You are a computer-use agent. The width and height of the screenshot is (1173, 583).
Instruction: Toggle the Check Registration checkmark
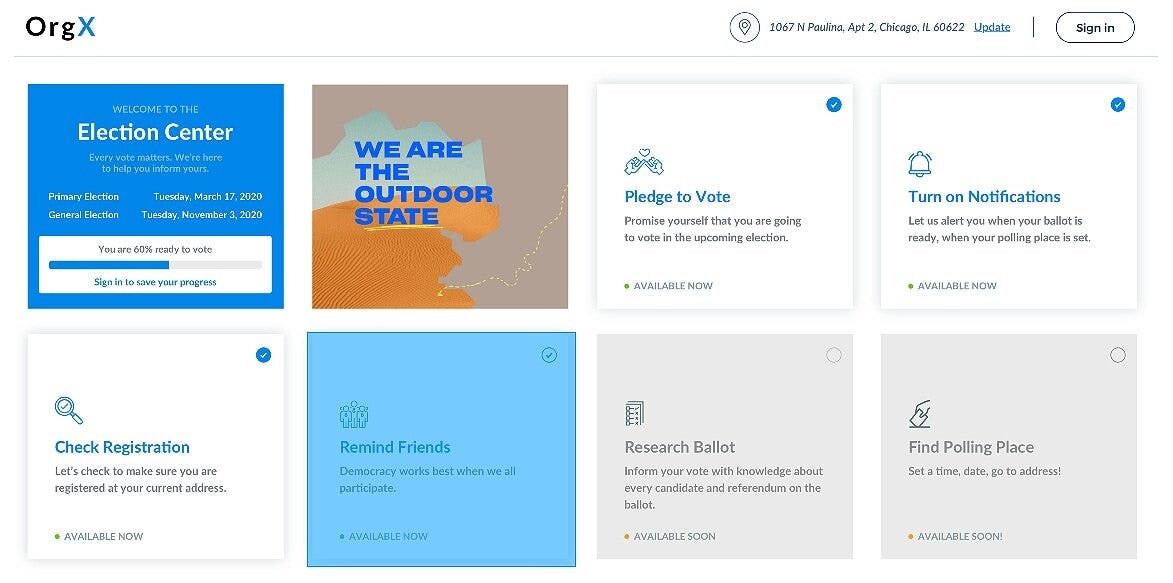pos(263,355)
